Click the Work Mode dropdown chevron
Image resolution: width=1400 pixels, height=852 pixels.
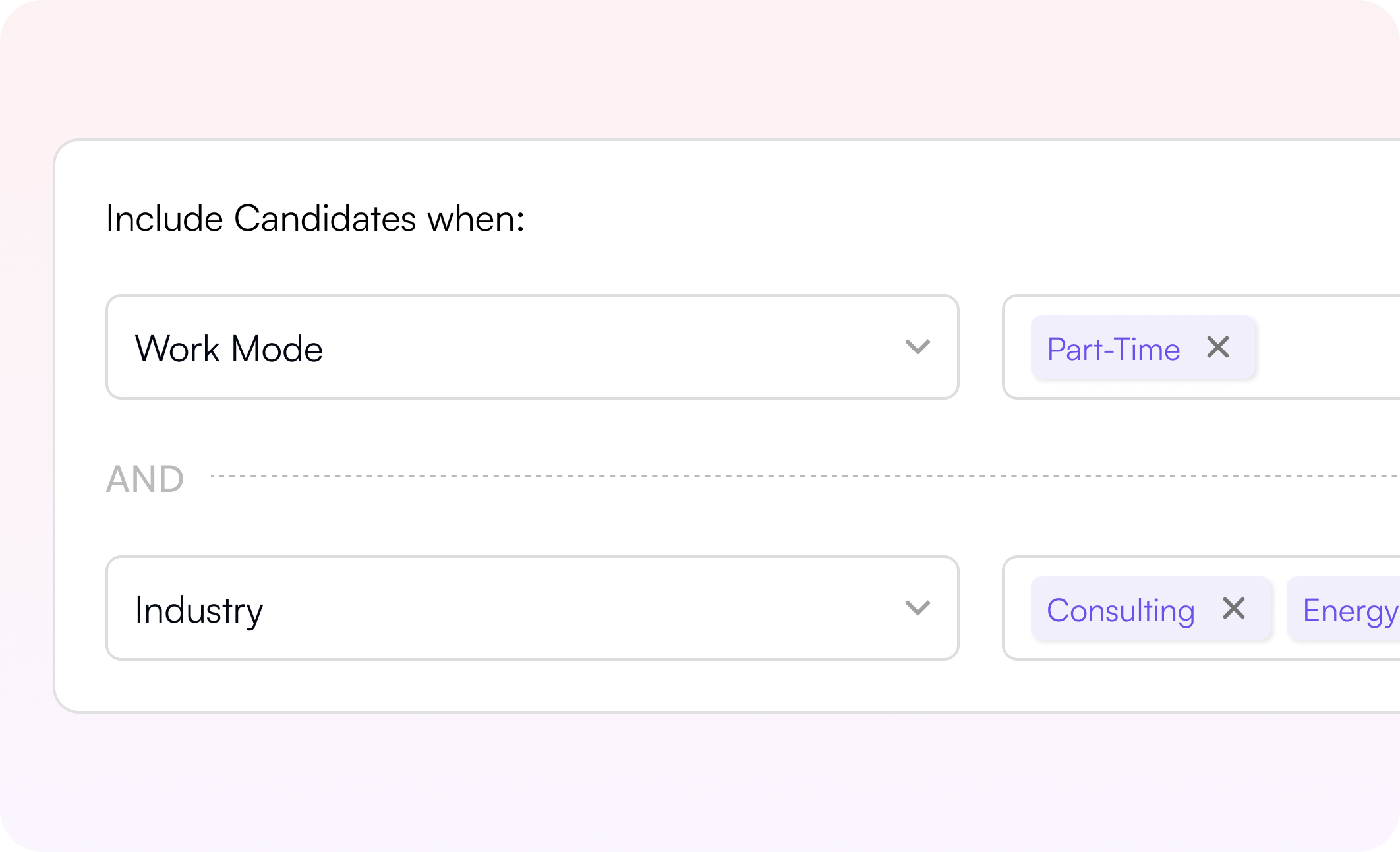tap(918, 347)
